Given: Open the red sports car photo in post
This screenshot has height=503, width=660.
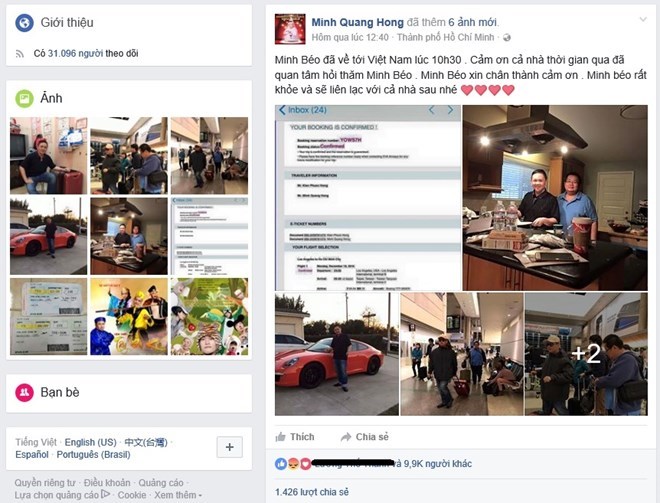Looking at the screenshot, I should tap(336, 354).
